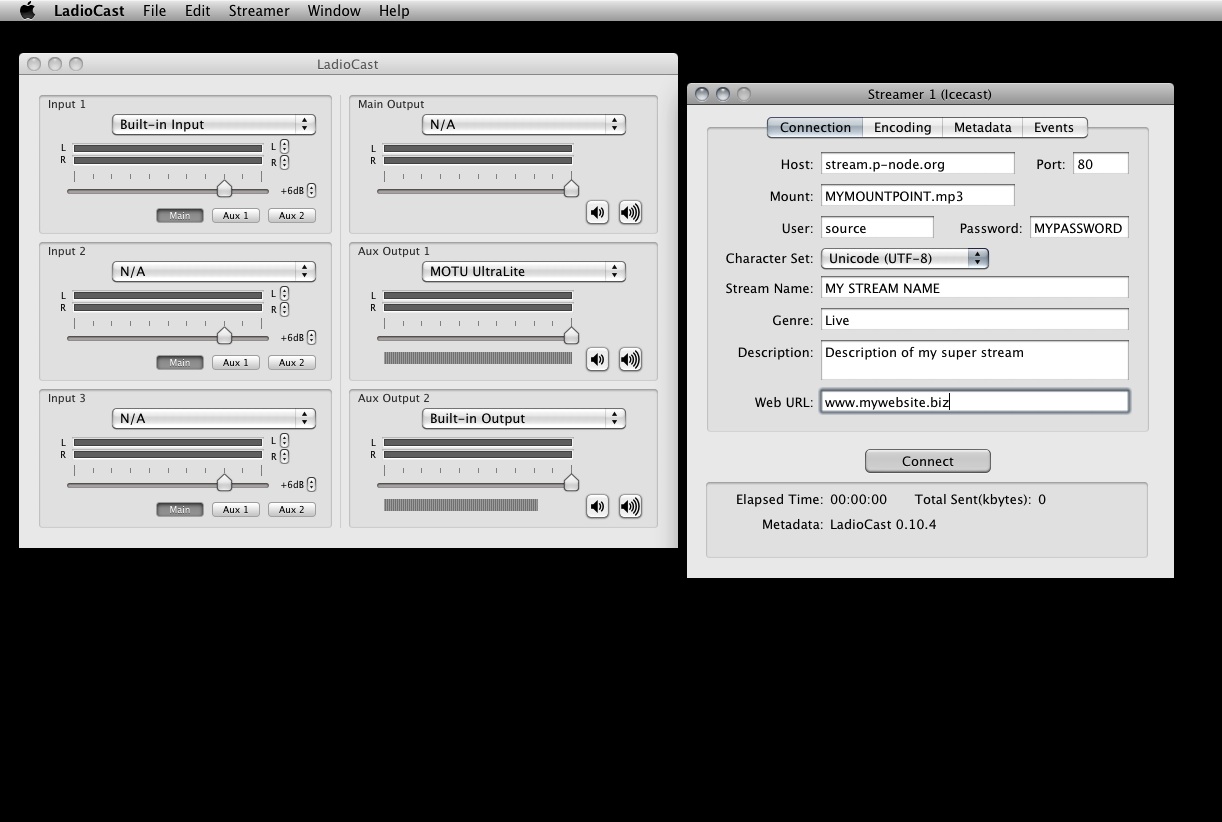1222x822 pixels.
Task: Open the Apple menu
Action: point(27,11)
